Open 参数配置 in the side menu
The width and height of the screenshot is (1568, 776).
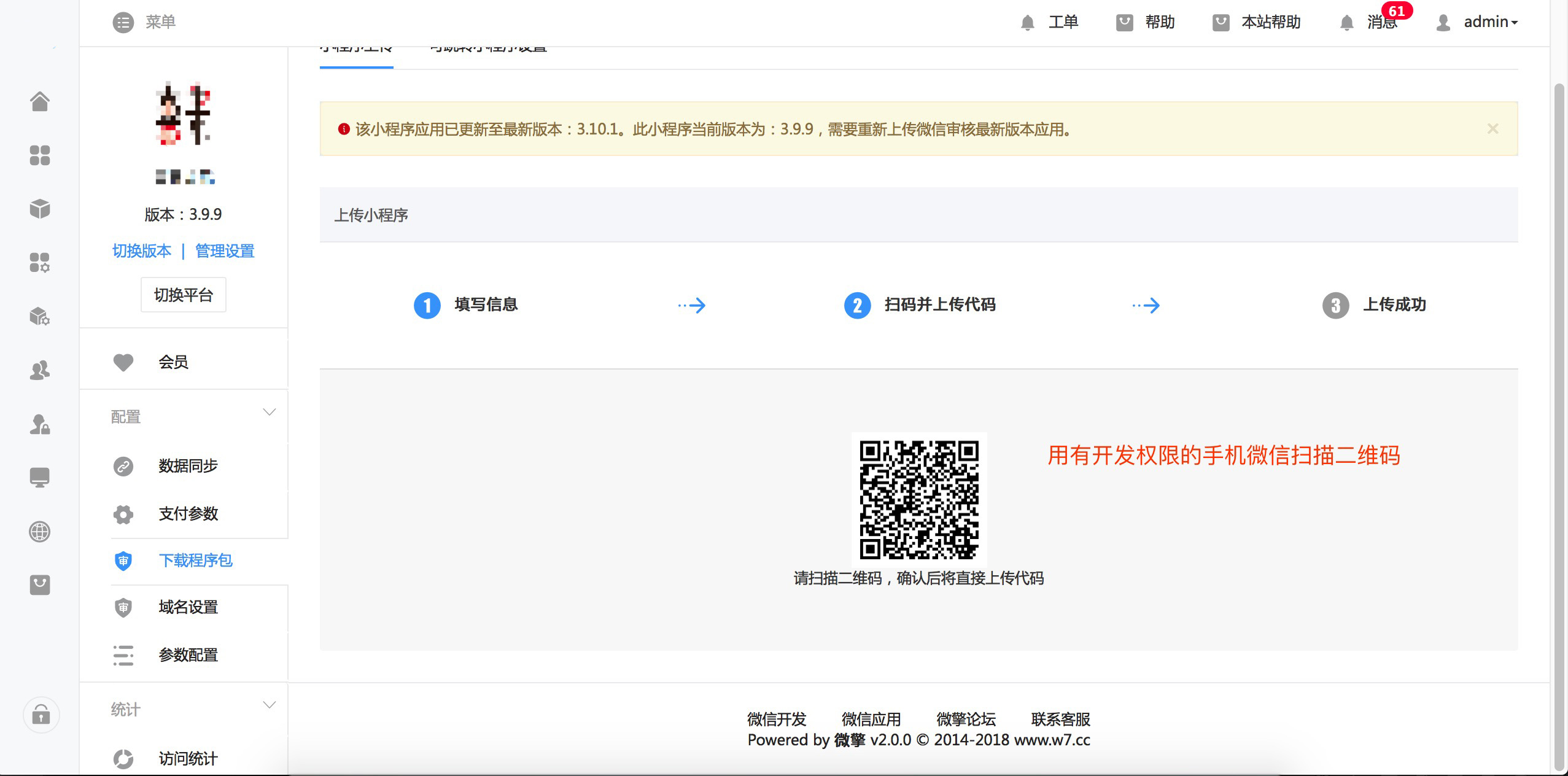[x=188, y=655]
